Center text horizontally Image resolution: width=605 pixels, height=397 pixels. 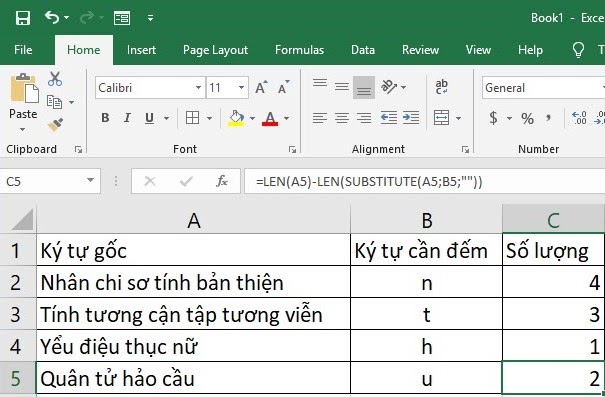342,118
